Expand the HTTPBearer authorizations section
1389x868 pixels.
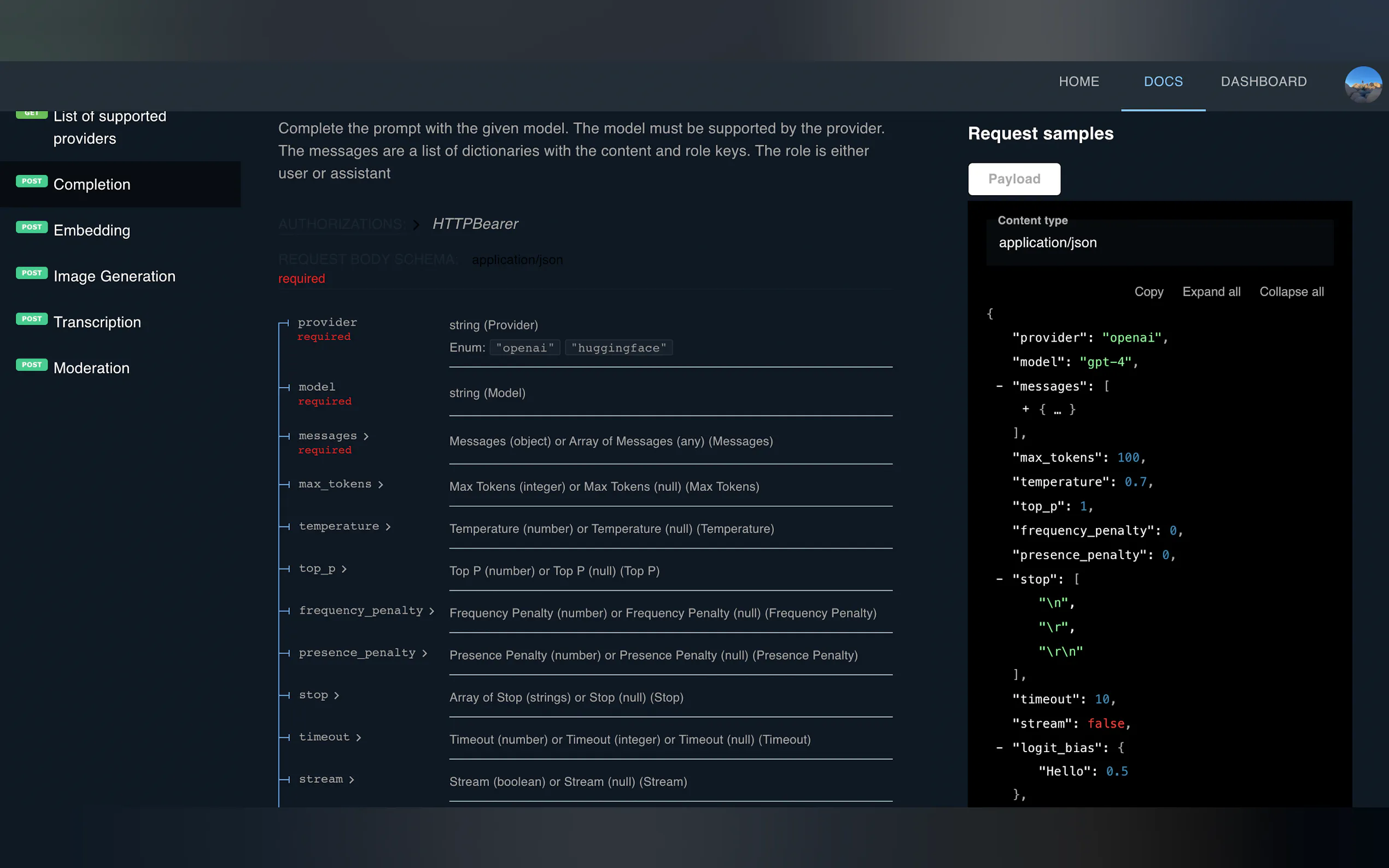tap(416, 225)
